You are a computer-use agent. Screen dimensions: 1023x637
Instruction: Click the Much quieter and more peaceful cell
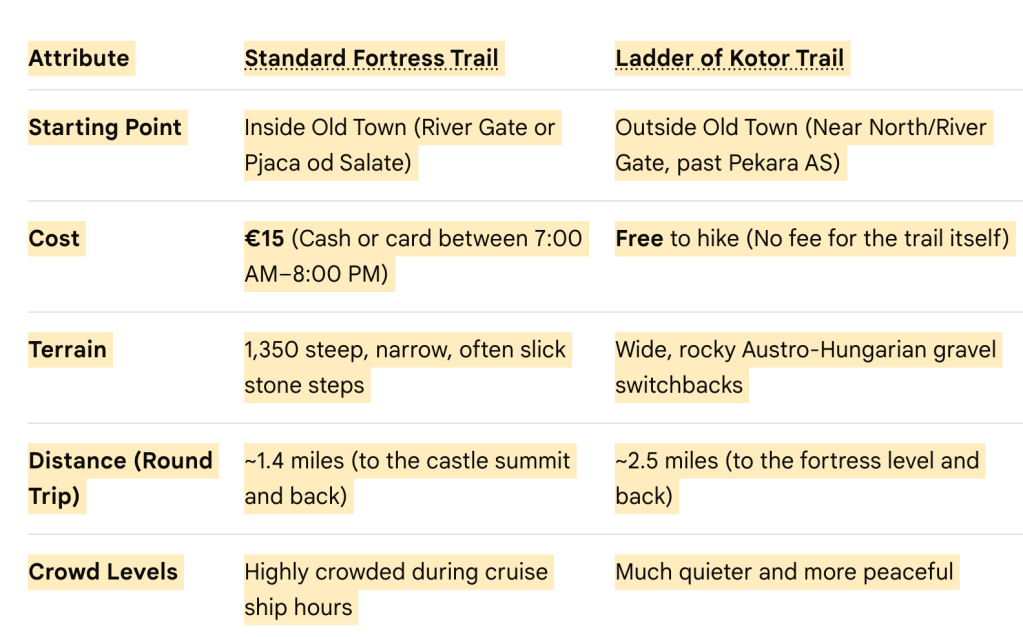coord(784,572)
